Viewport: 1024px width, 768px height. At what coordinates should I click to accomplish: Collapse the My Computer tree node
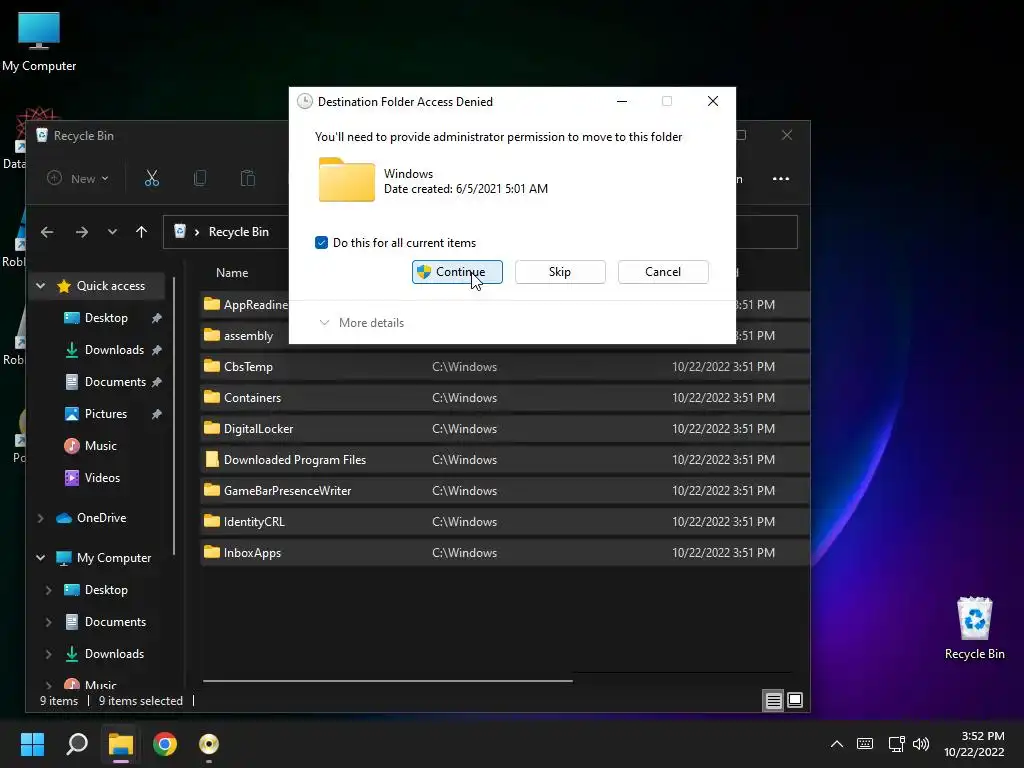tap(40, 558)
